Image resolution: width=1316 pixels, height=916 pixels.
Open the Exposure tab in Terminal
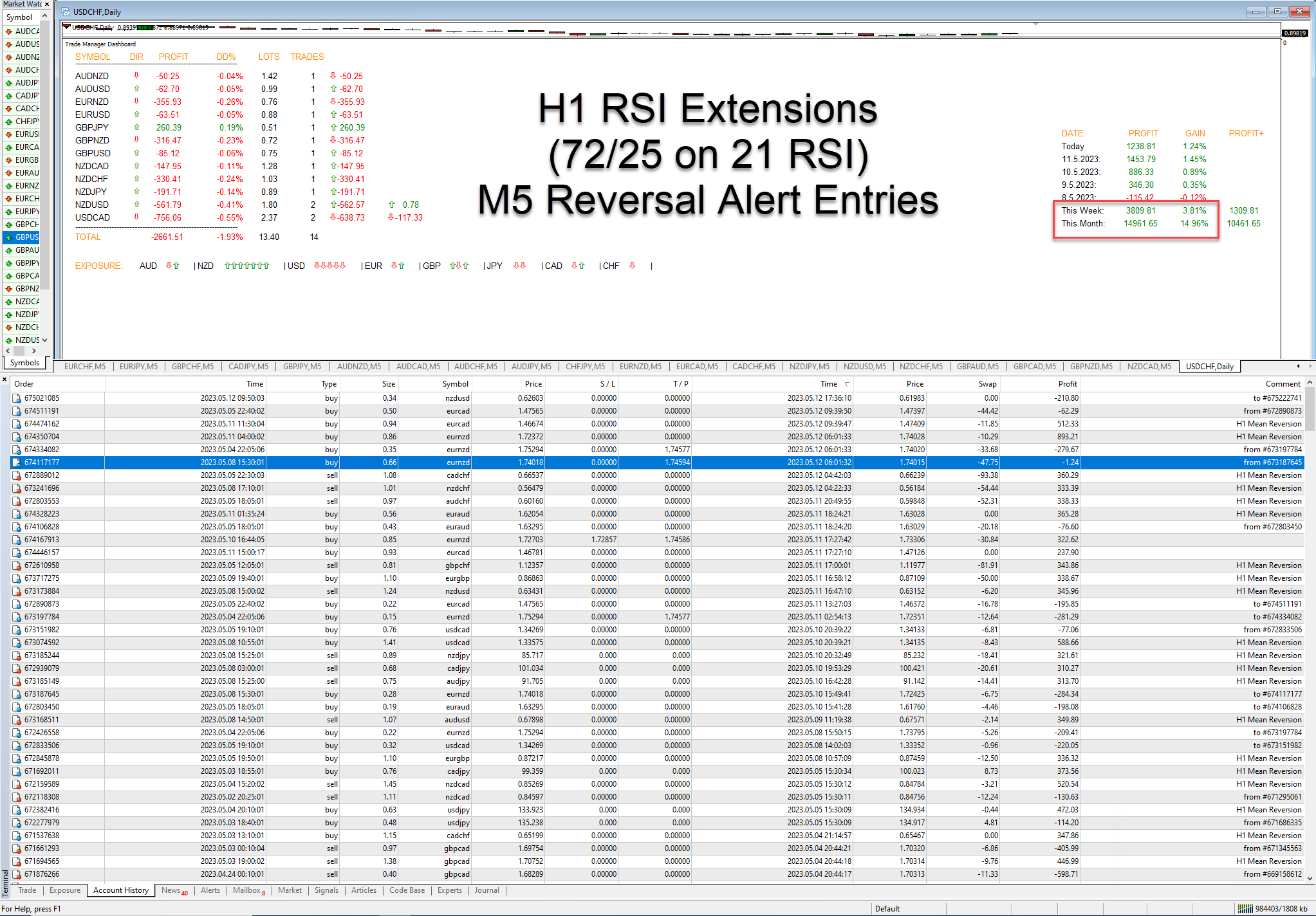[65, 890]
